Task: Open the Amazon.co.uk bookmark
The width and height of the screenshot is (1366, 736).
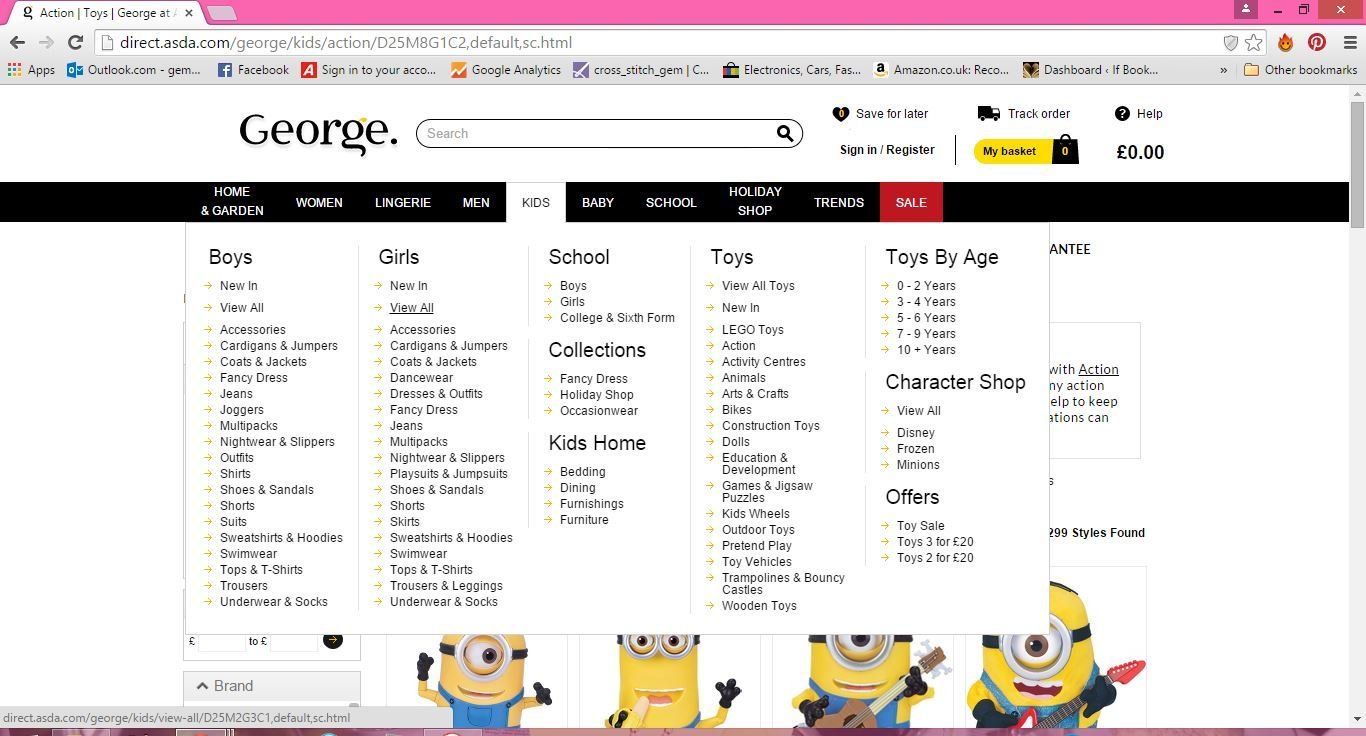Action: point(941,70)
